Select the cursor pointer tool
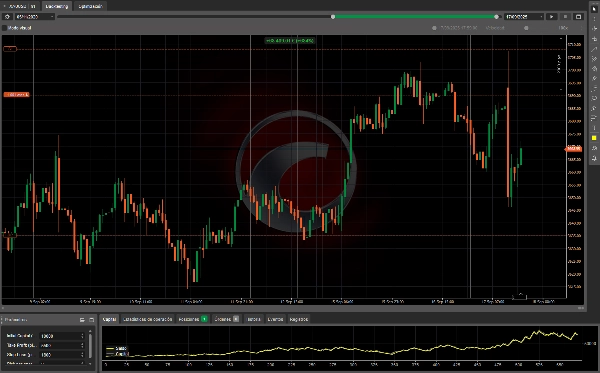 coord(594,9)
